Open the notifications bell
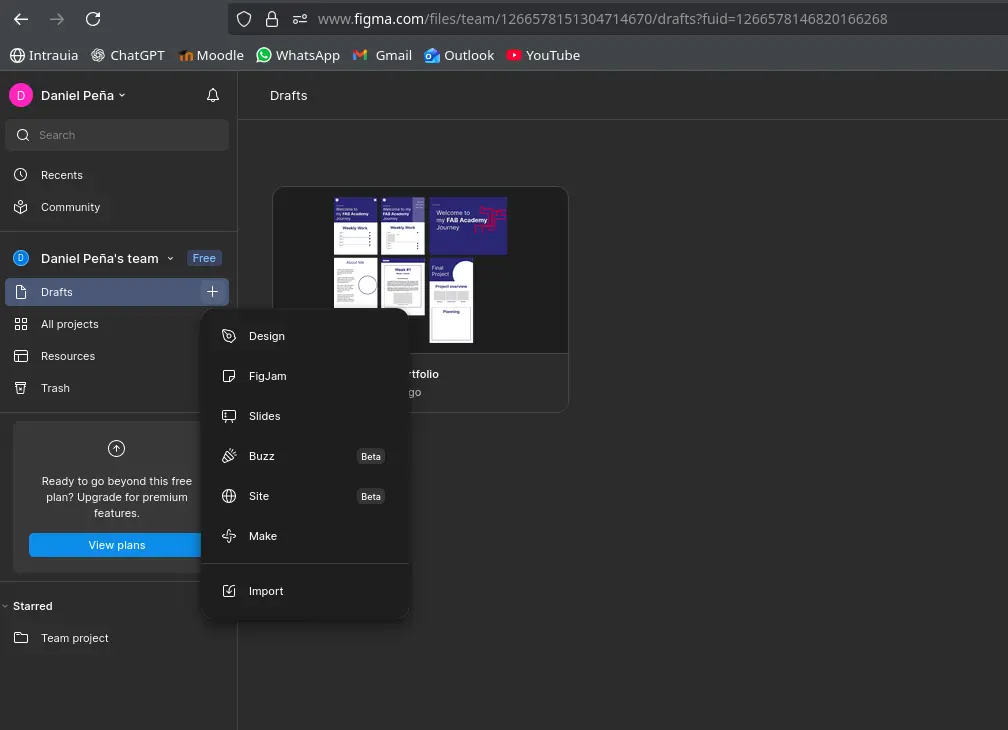This screenshot has width=1008, height=730. [x=212, y=95]
